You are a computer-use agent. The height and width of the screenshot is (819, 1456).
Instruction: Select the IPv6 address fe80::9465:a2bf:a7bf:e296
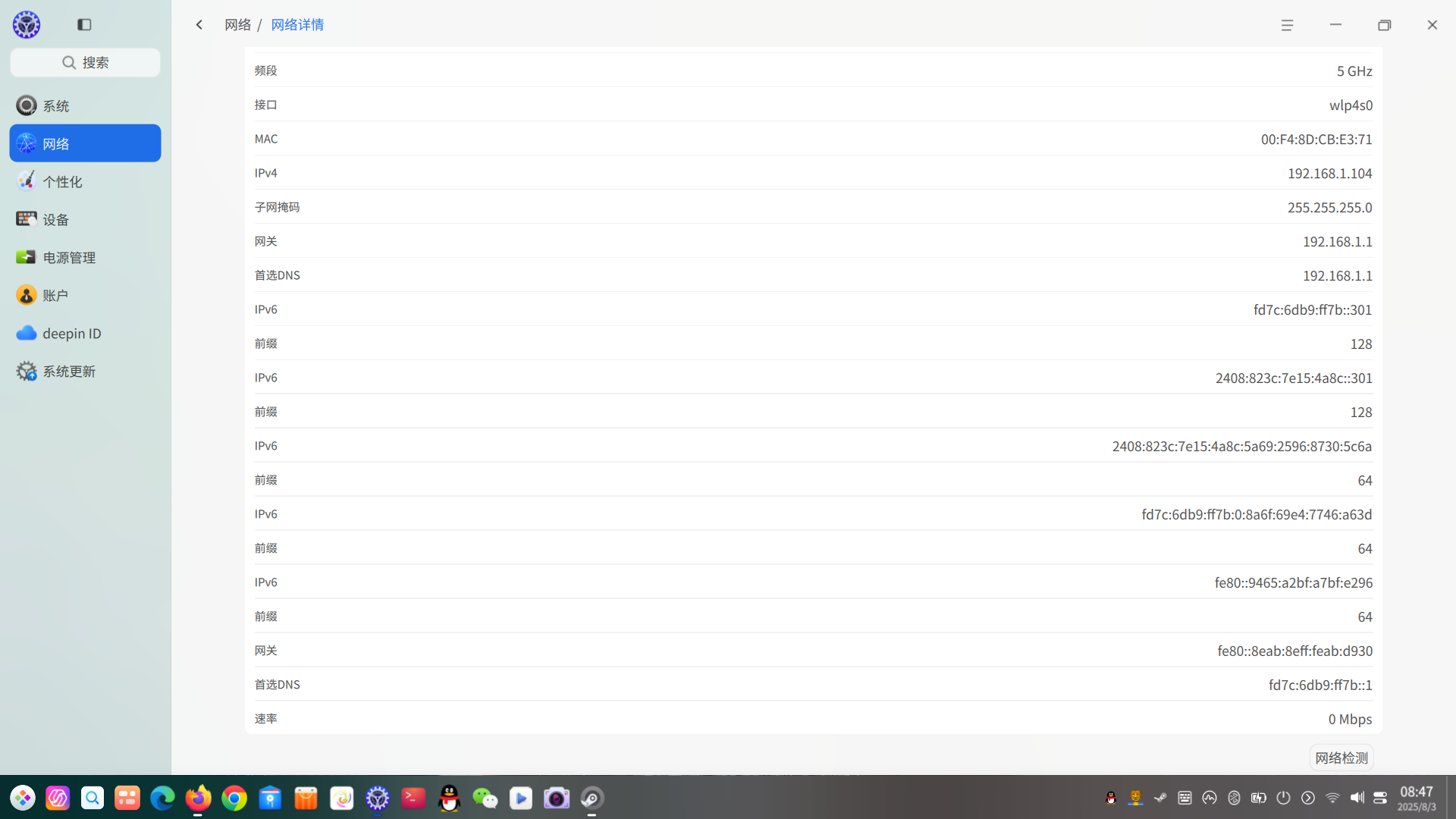1293,582
